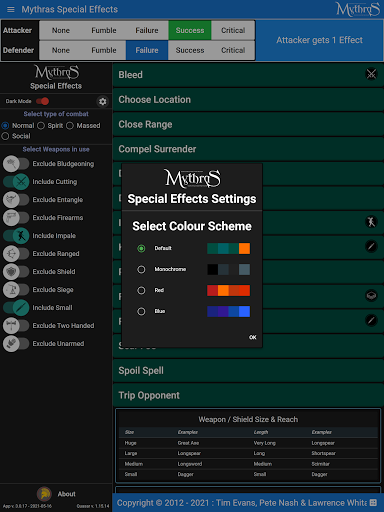Confirm settings with the OK button
Screen dimensions: 384x512
coord(253,337)
